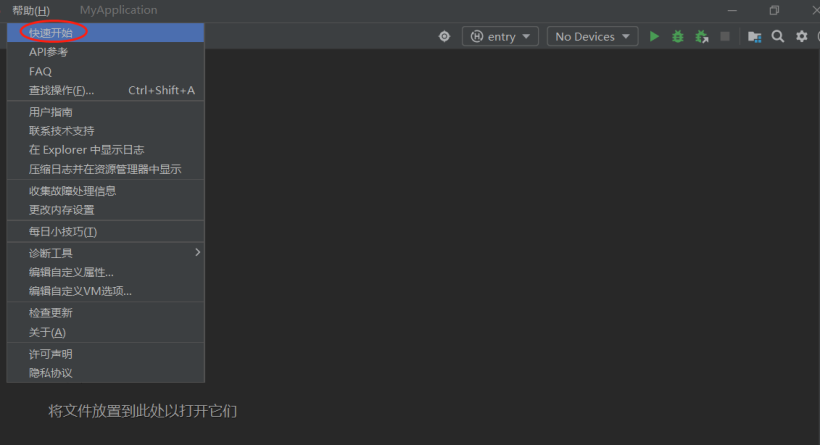Choose FAQ in help menu
This screenshot has width=820, height=445.
(106, 71)
